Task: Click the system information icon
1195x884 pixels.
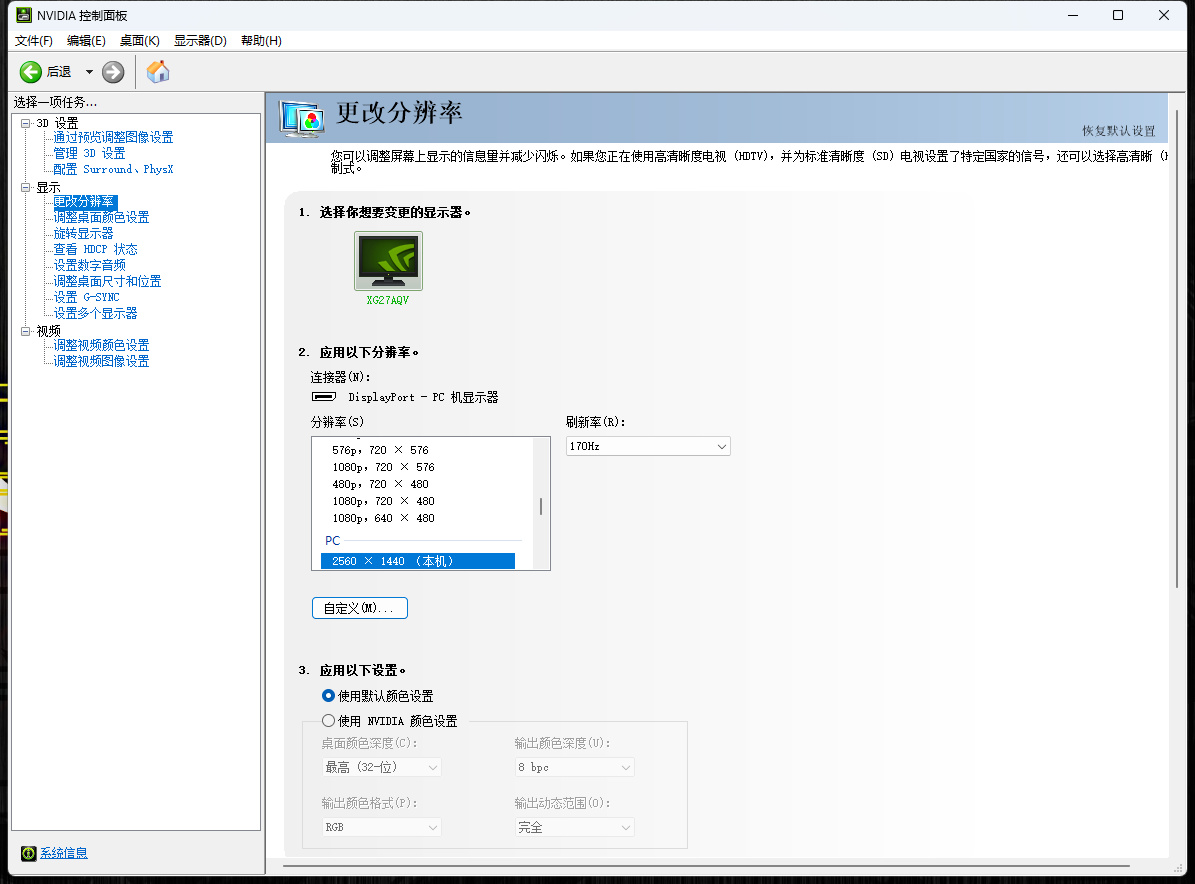Action: [28, 853]
